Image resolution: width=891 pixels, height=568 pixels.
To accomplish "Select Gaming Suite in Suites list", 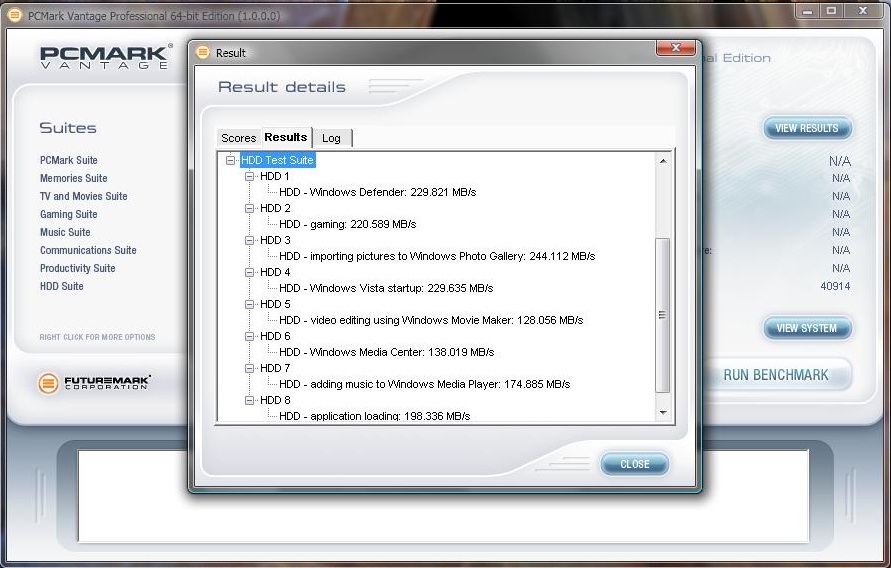I will 69,214.
